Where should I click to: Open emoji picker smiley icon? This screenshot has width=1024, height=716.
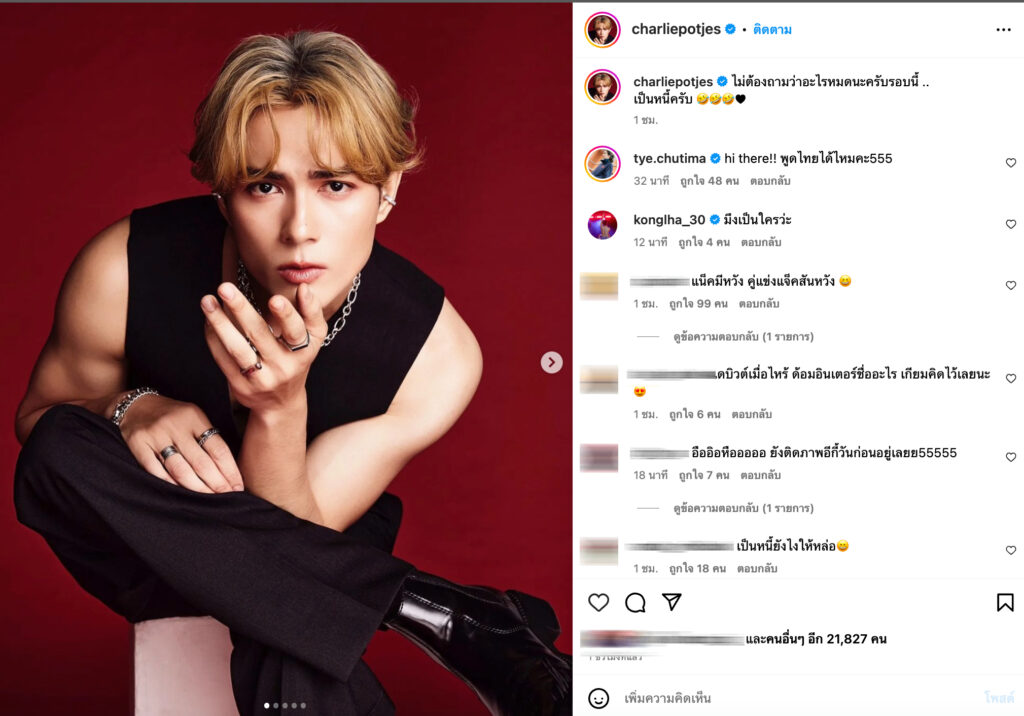598,698
